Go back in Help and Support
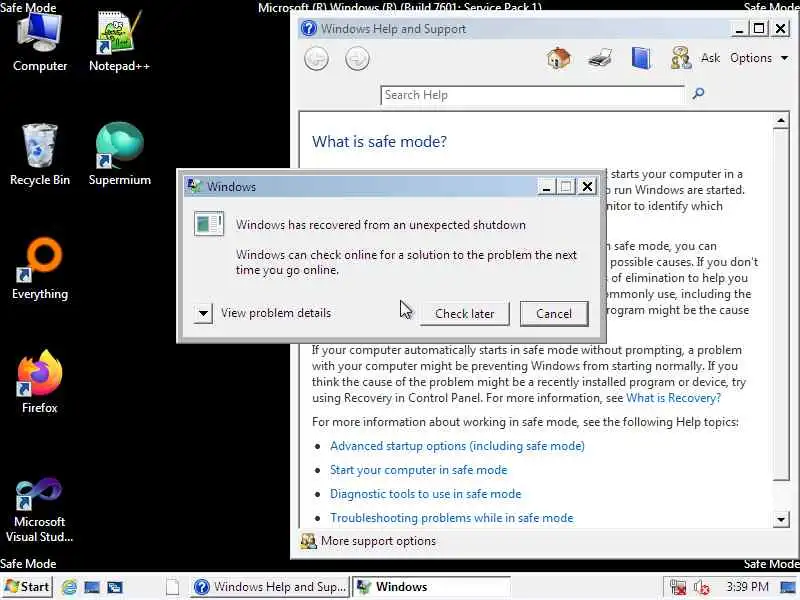This screenshot has height=600, width=800. [316, 59]
